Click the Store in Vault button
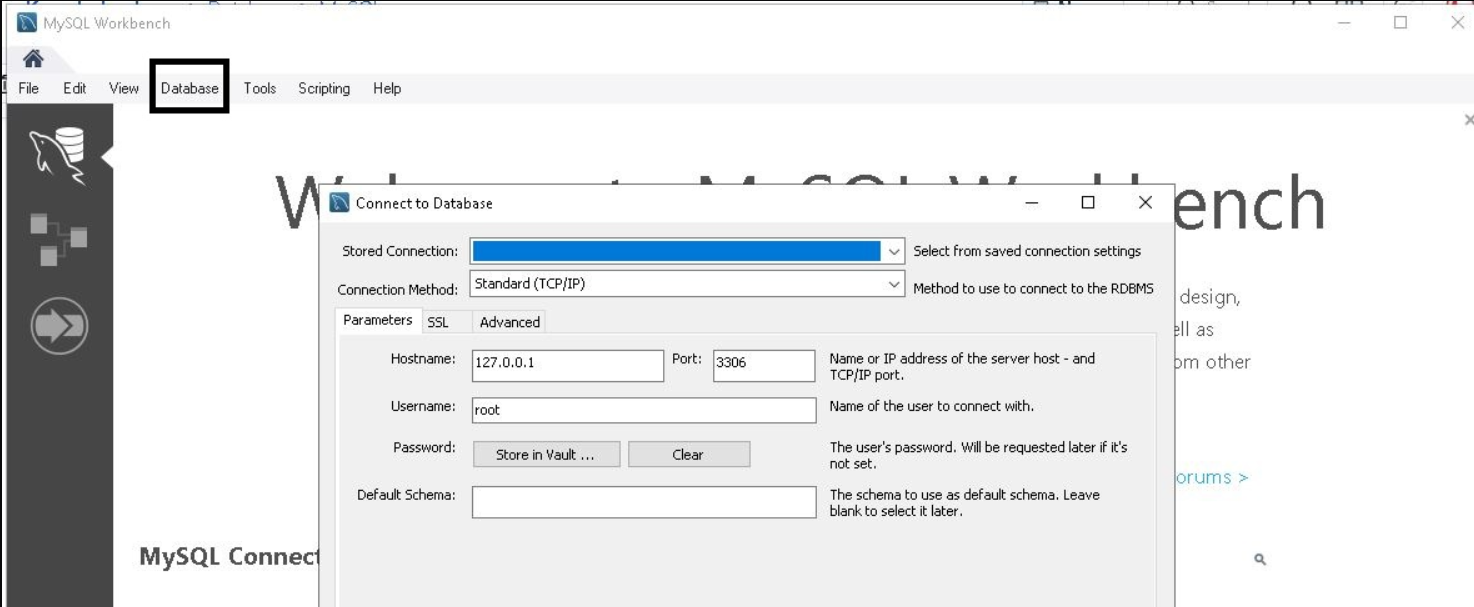The height and width of the screenshot is (607, 1474). (546, 454)
